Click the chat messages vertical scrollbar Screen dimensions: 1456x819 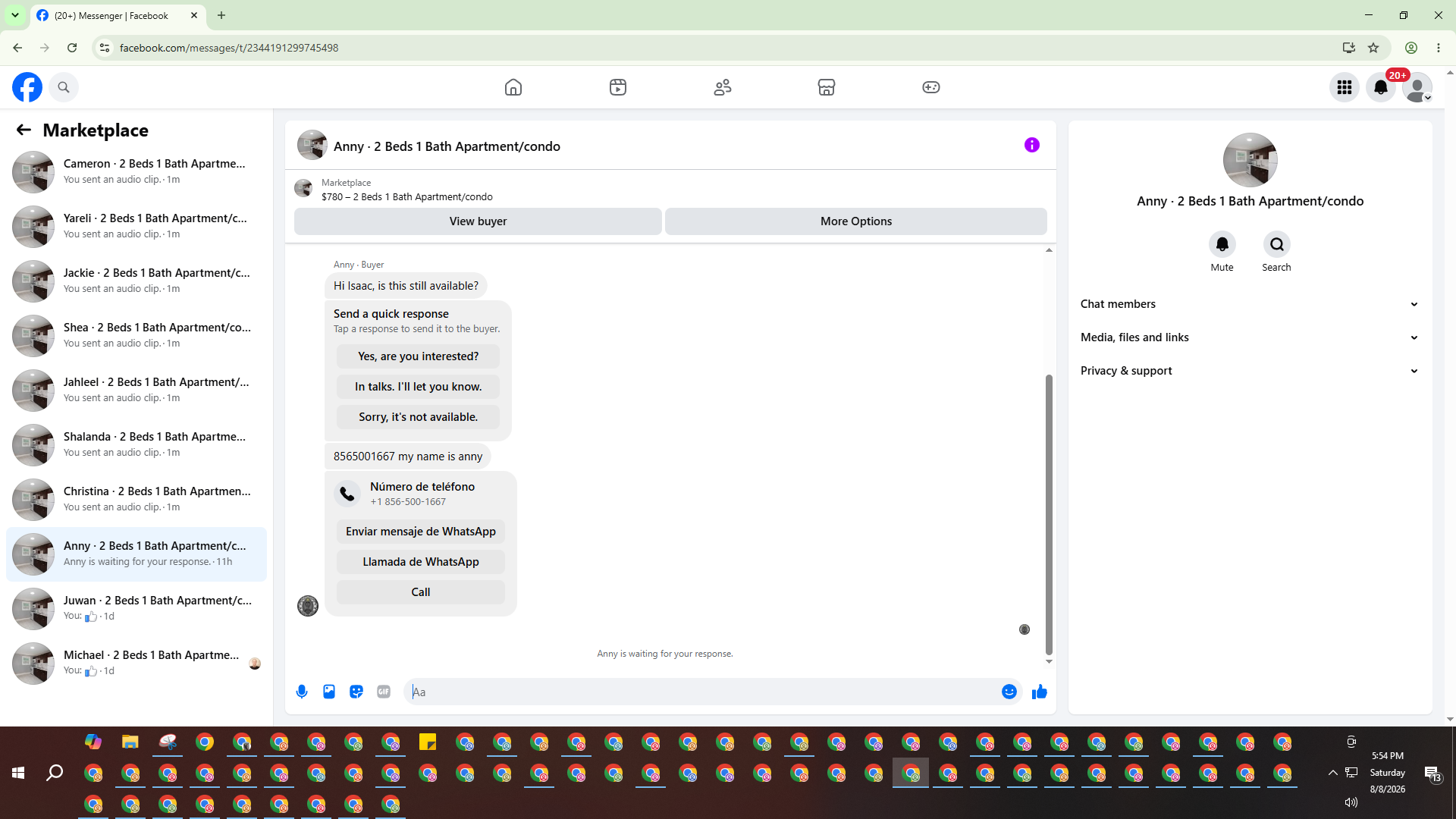click(1049, 514)
